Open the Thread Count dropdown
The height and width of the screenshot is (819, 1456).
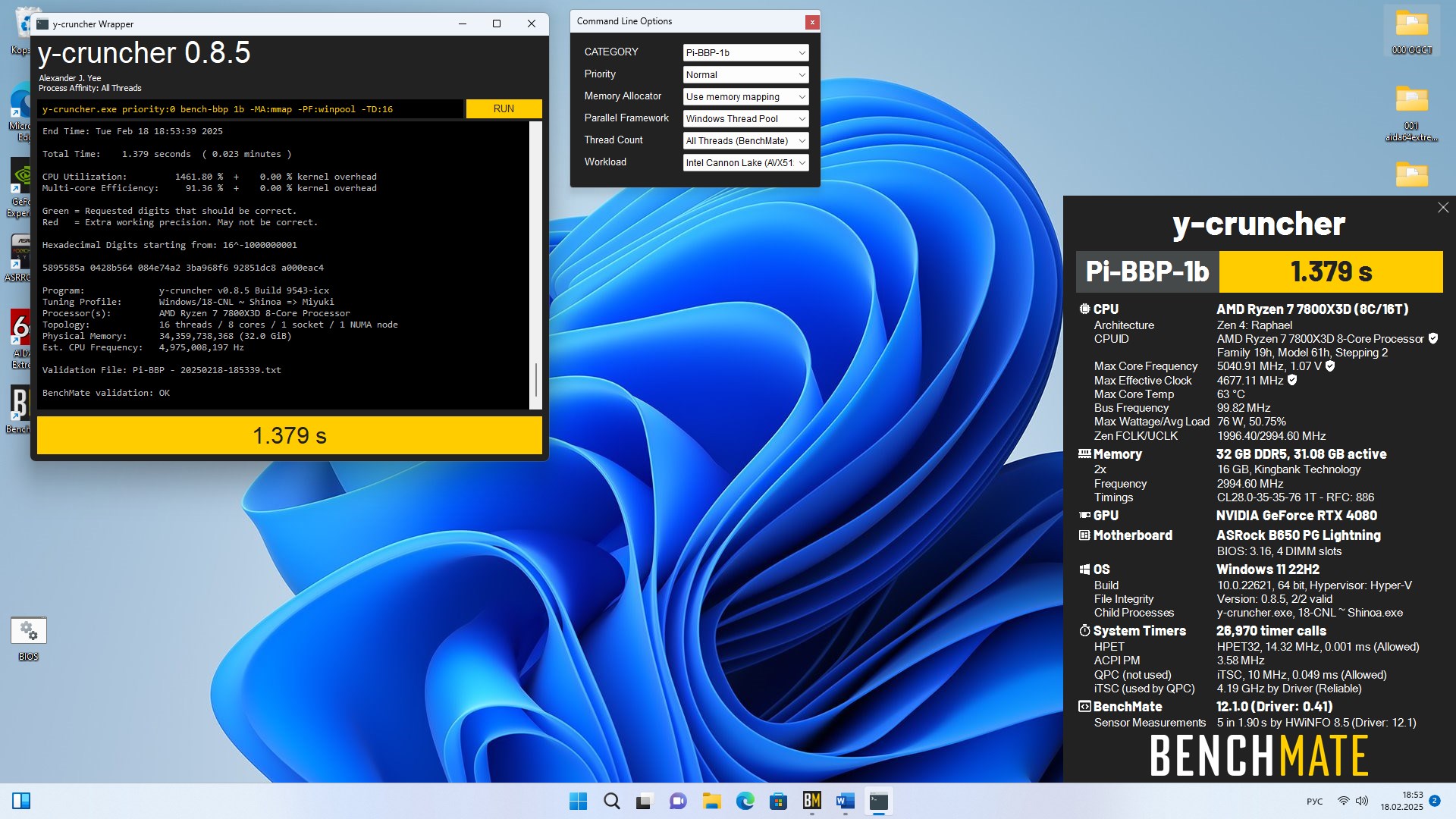coord(745,140)
